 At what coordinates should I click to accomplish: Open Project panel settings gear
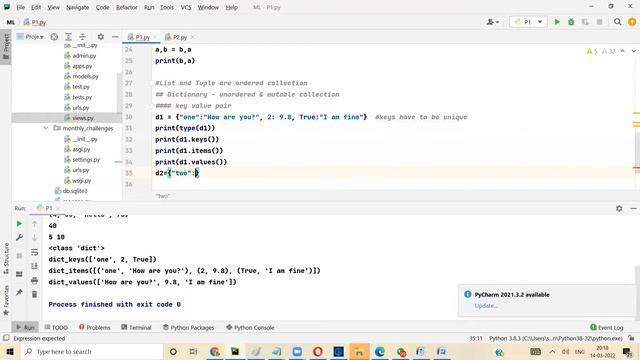(x=100, y=37)
